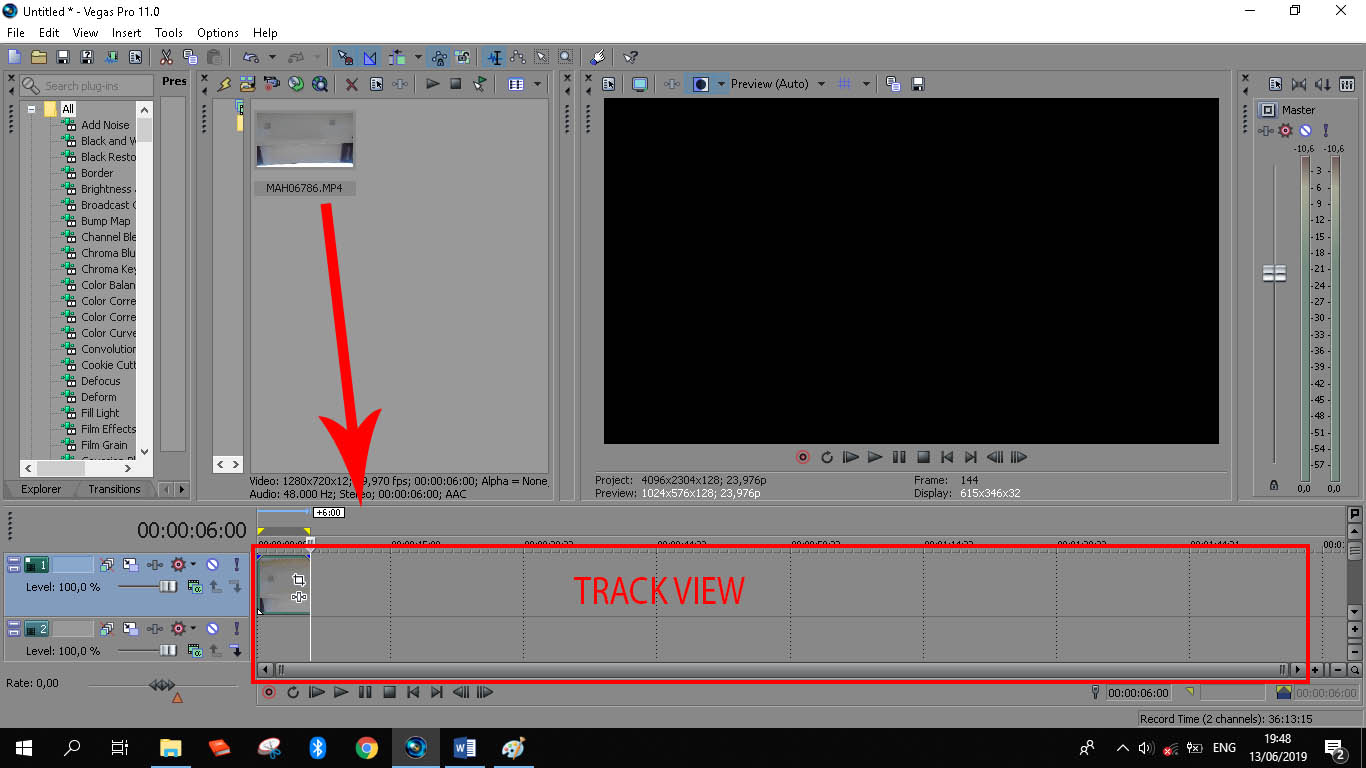Screen dimensions: 1366x768
Task: Click Play From Start in timeline transport
Action: tap(317, 692)
